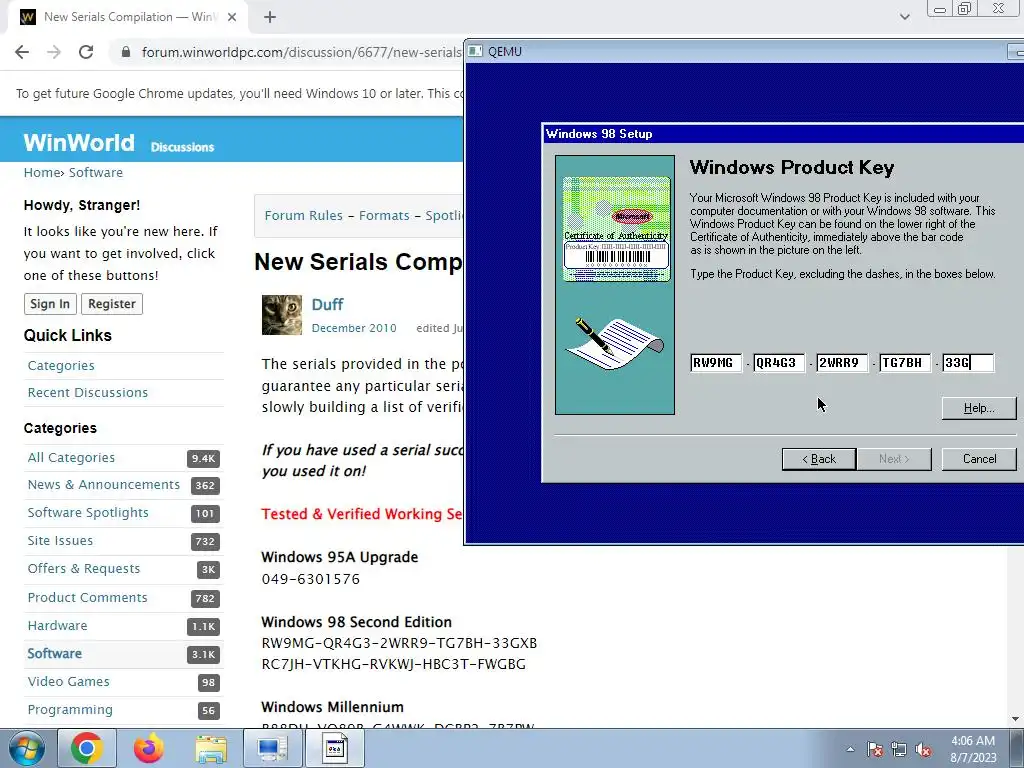
Task: Open Offers & Requests category
Action: coord(84,569)
